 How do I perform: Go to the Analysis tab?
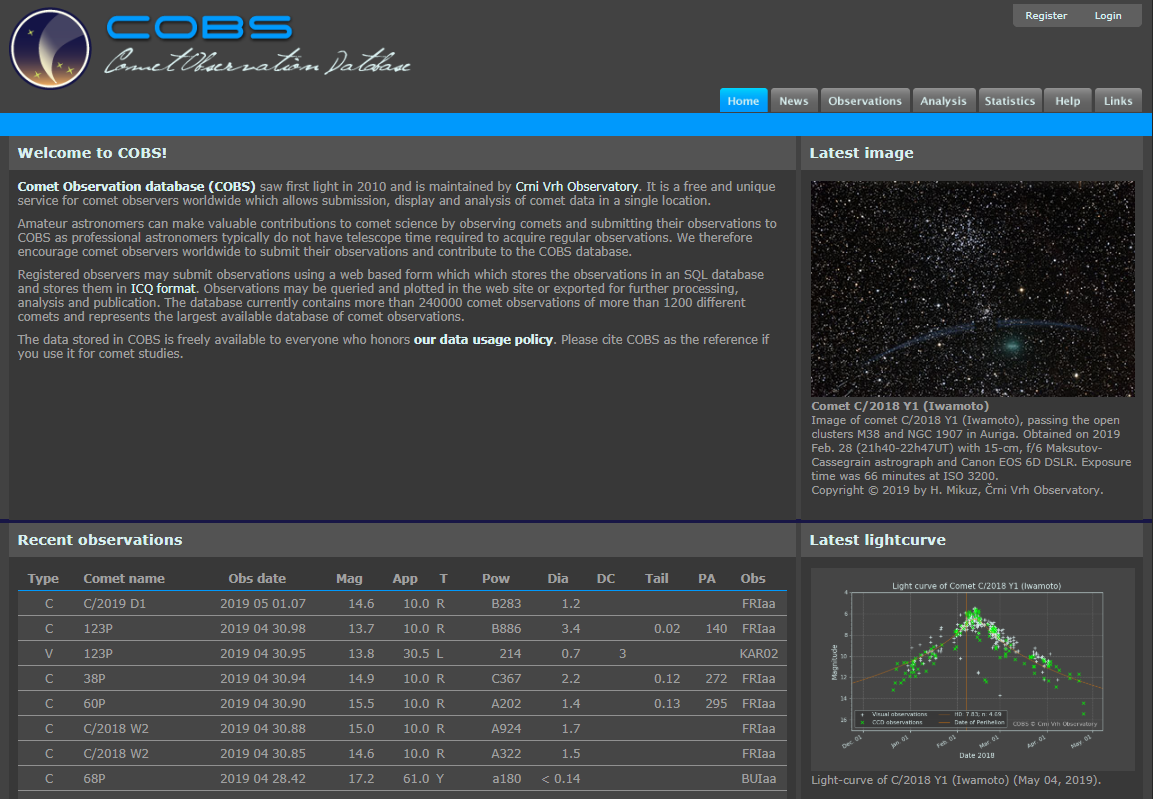(943, 101)
